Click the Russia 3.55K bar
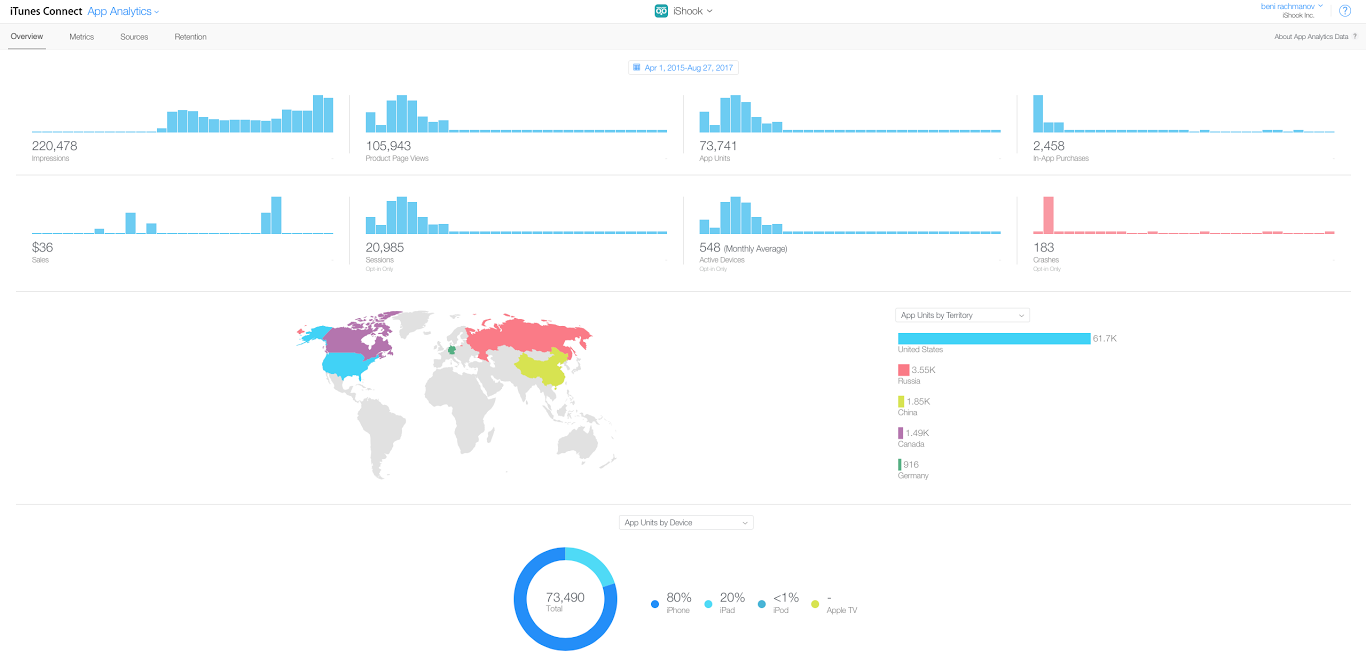This screenshot has height=668, width=1366. click(x=903, y=370)
